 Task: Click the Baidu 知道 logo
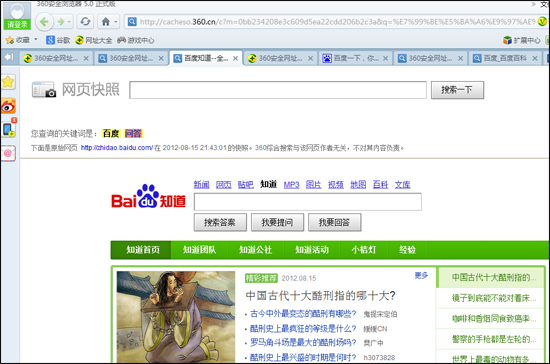148,196
